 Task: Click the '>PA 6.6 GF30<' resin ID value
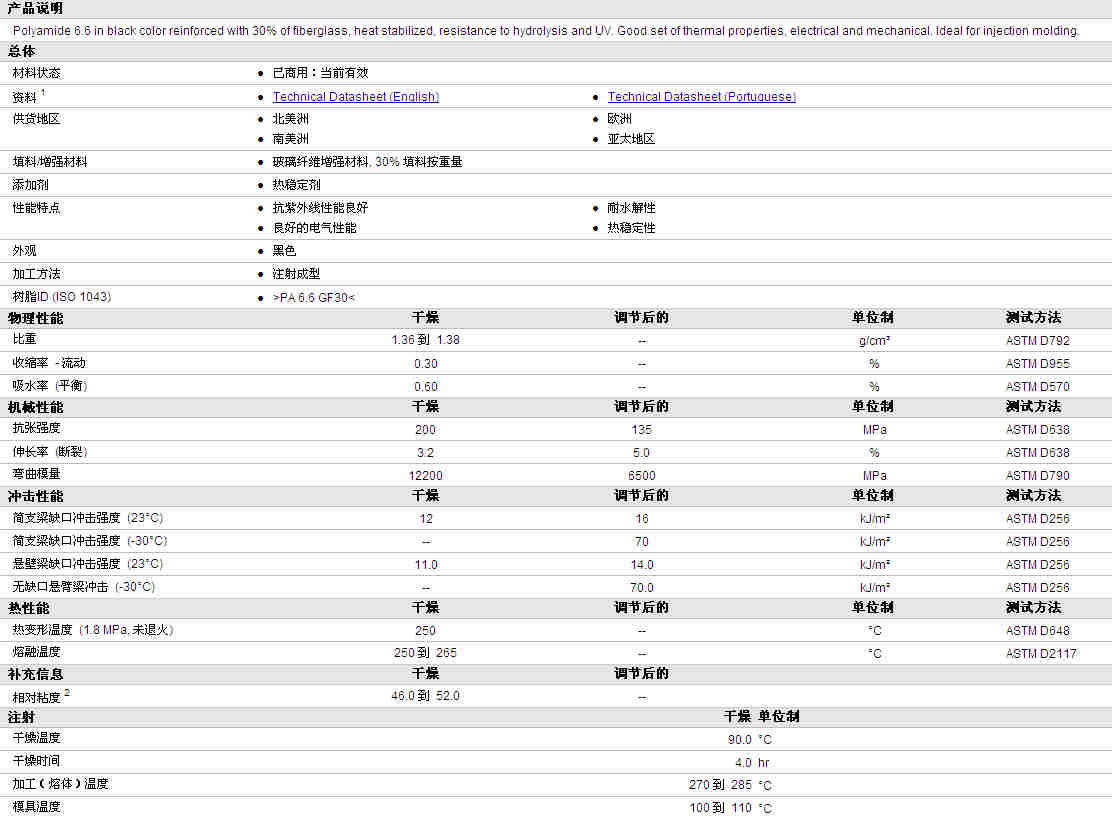pos(313,297)
